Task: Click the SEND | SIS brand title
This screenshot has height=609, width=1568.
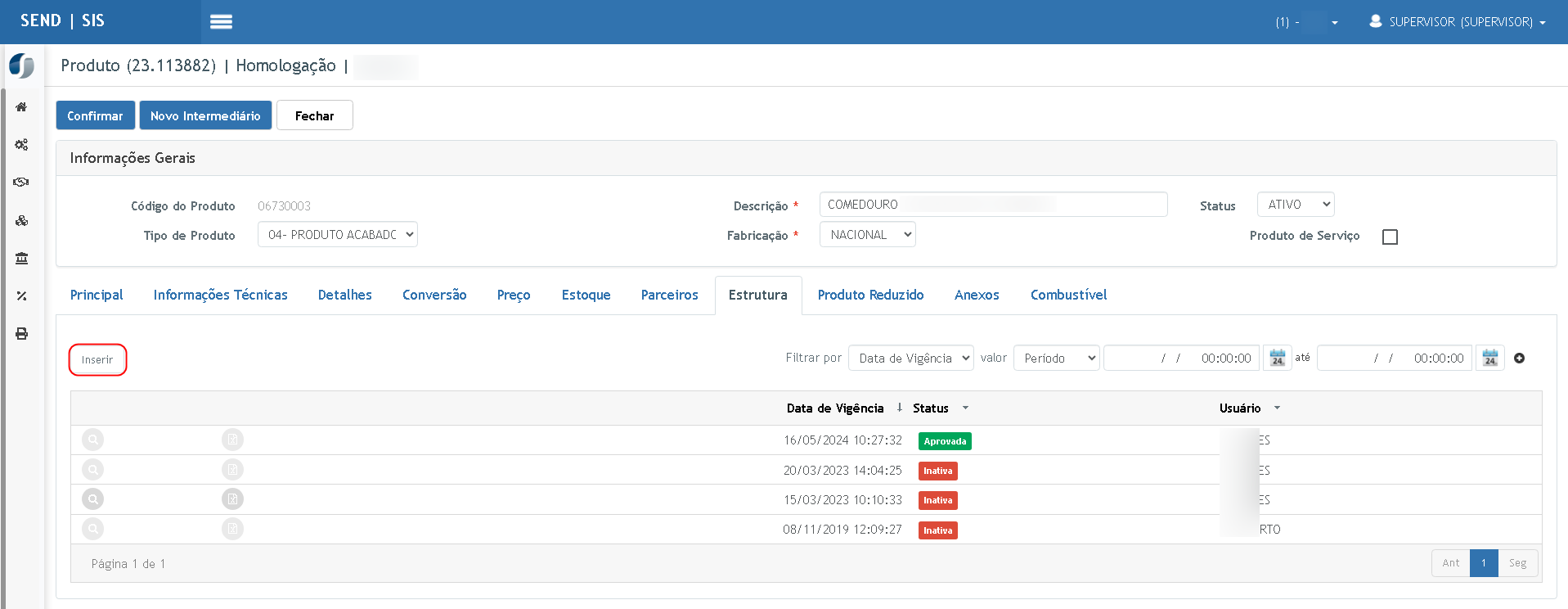Action: click(x=62, y=20)
